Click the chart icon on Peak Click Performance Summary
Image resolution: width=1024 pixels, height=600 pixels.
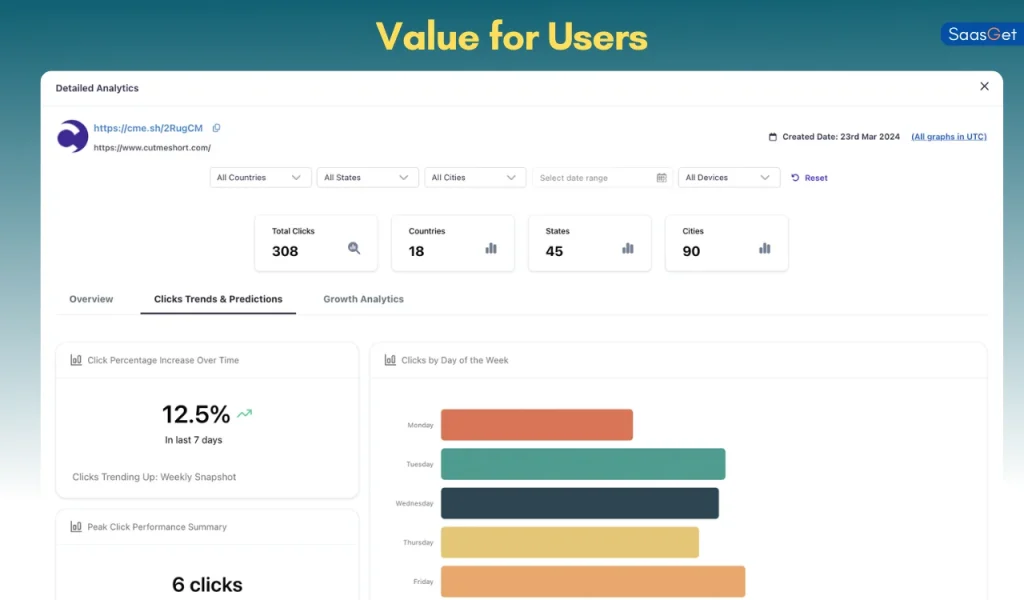[75, 527]
